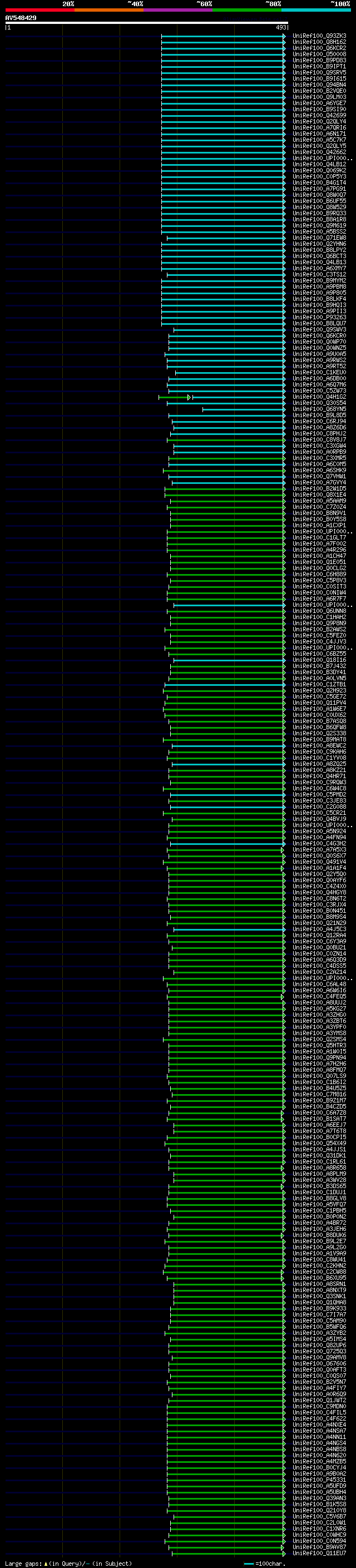Pick the cyan ~100% identity legend segment
This screenshot has width=356, height=1568.
[317, 10]
